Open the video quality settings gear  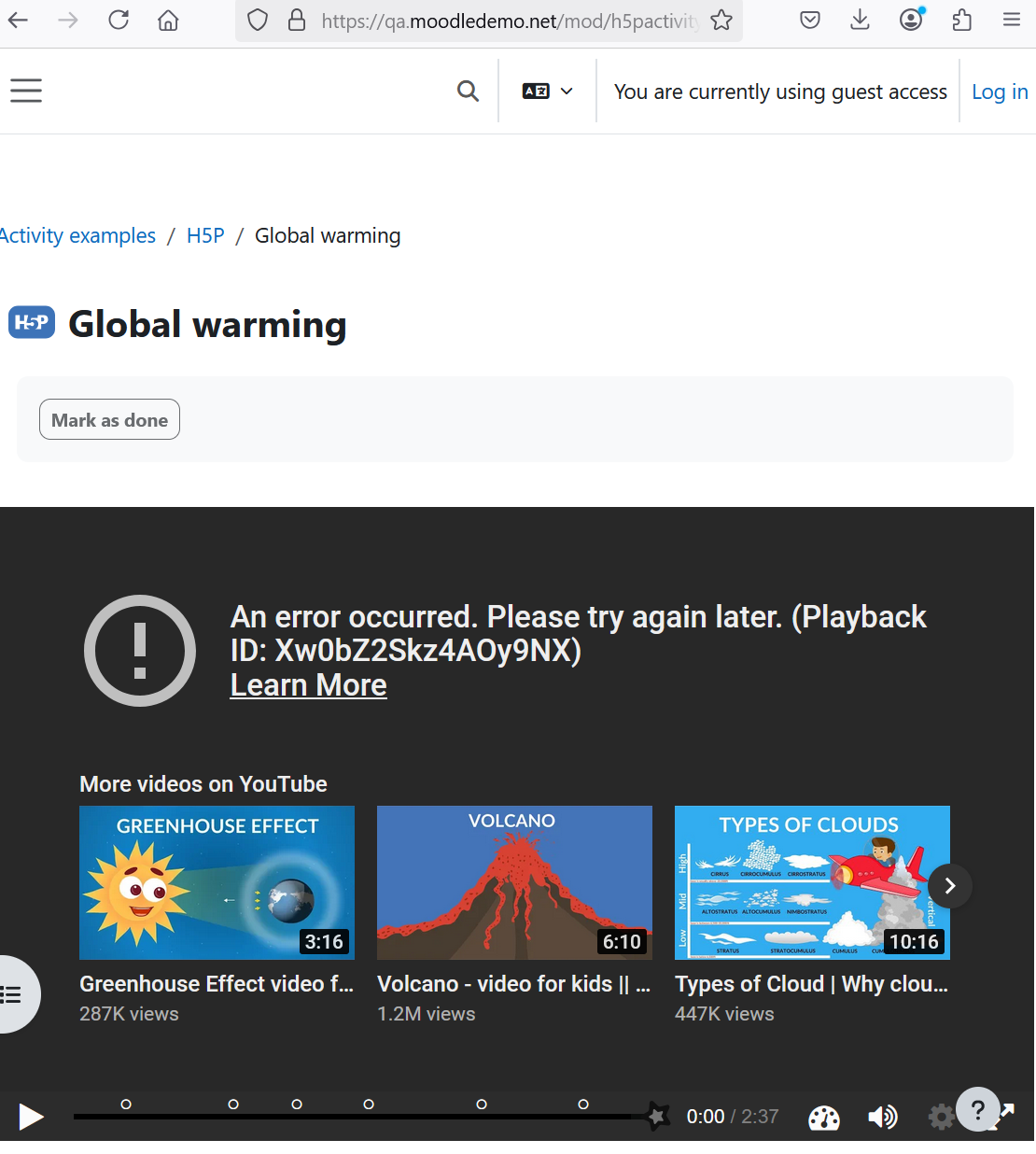[x=941, y=1117]
